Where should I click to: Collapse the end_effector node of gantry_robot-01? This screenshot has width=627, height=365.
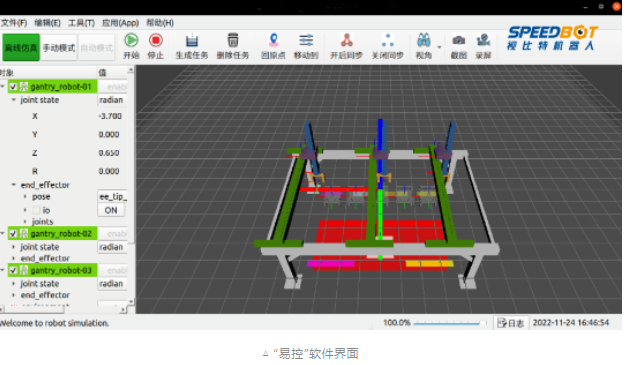(x=14, y=185)
